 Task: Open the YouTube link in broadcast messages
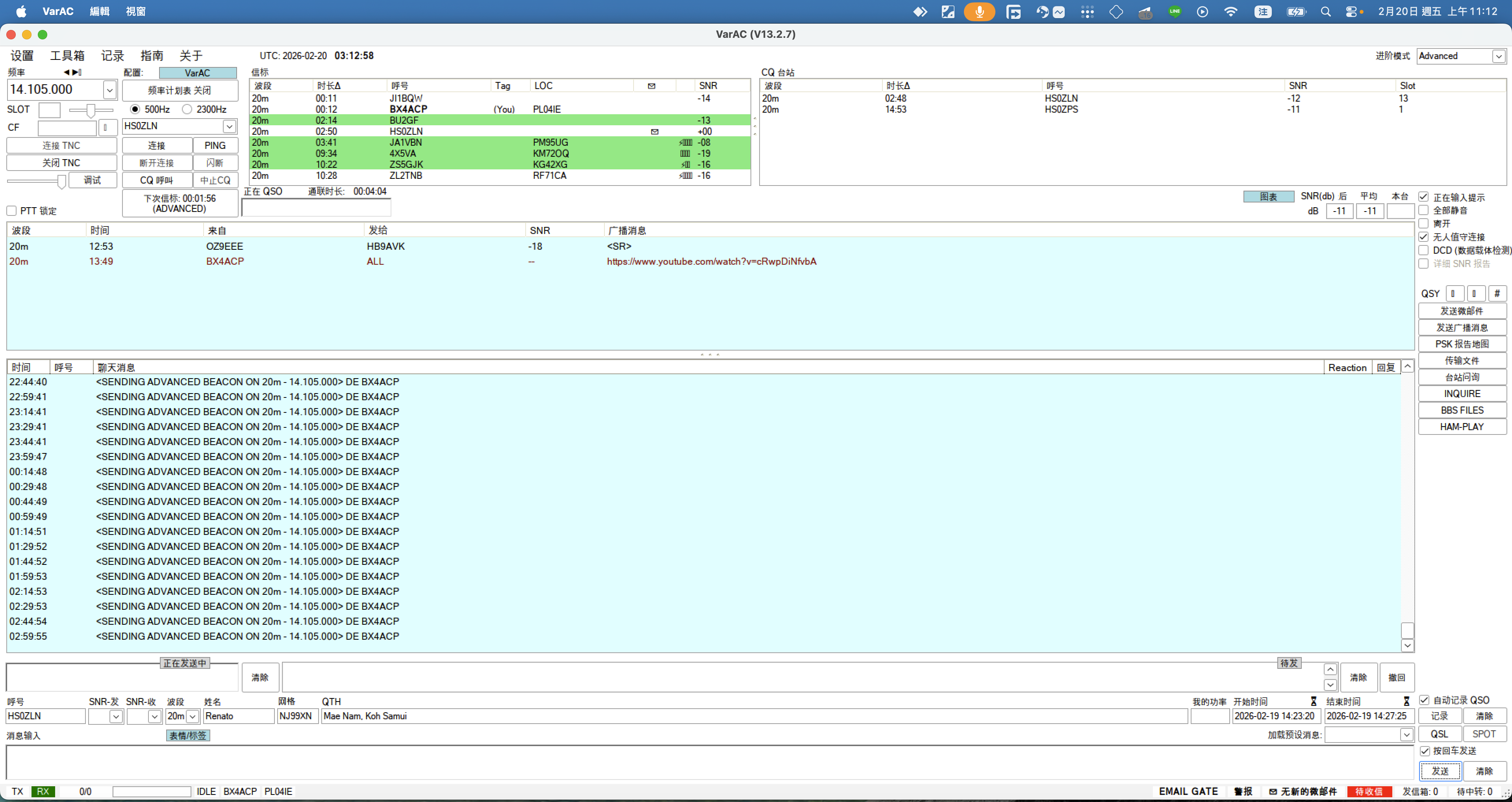click(x=712, y=261)
